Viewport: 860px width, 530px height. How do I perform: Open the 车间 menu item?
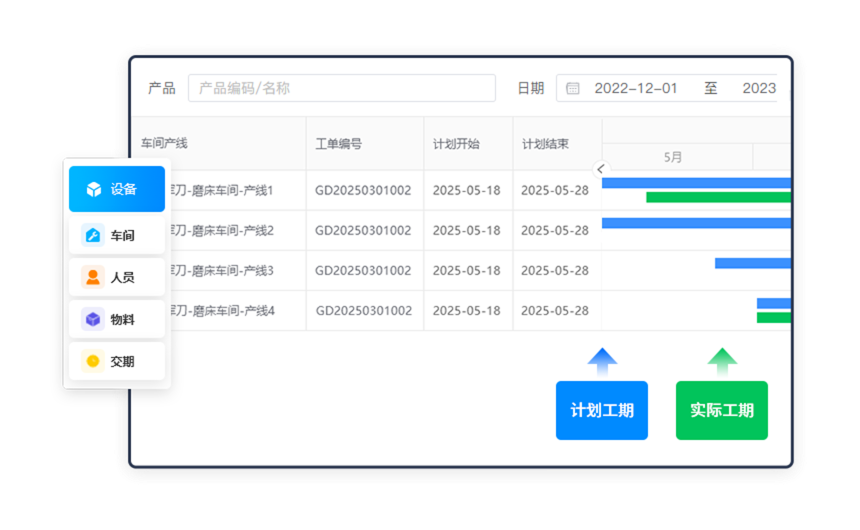click(117, 235)
